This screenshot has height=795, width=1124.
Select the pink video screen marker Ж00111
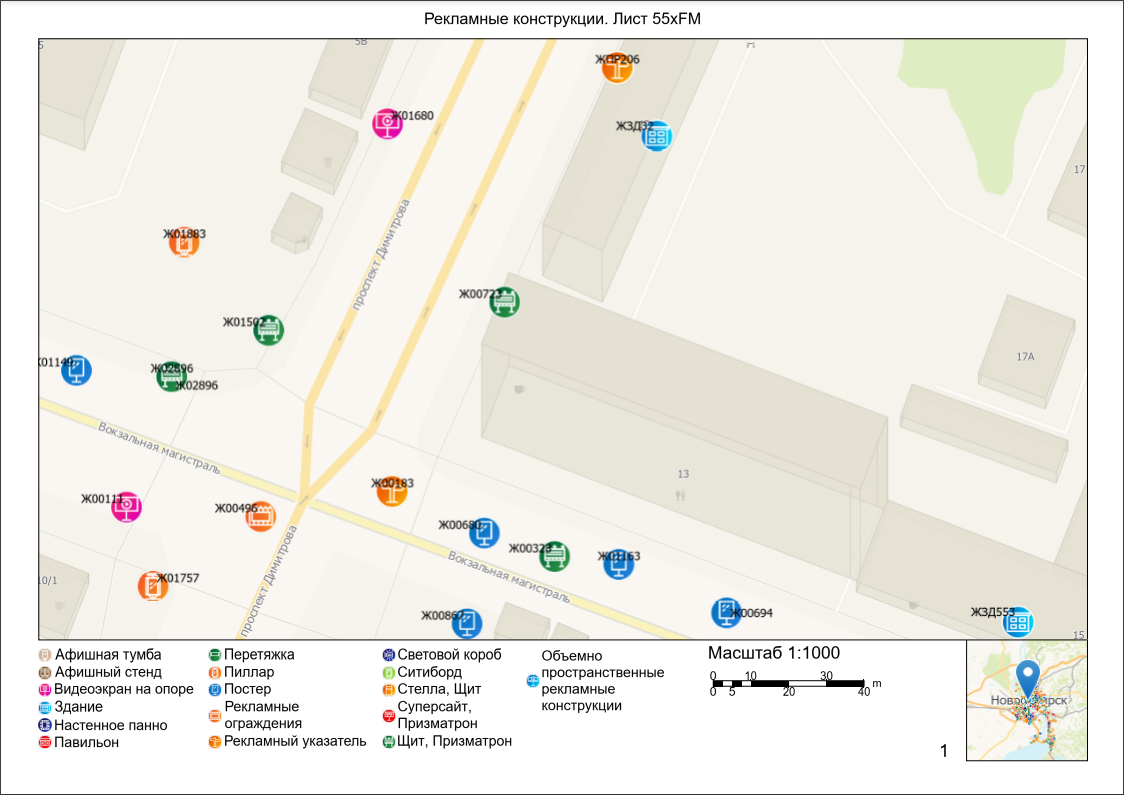point(126,507)
